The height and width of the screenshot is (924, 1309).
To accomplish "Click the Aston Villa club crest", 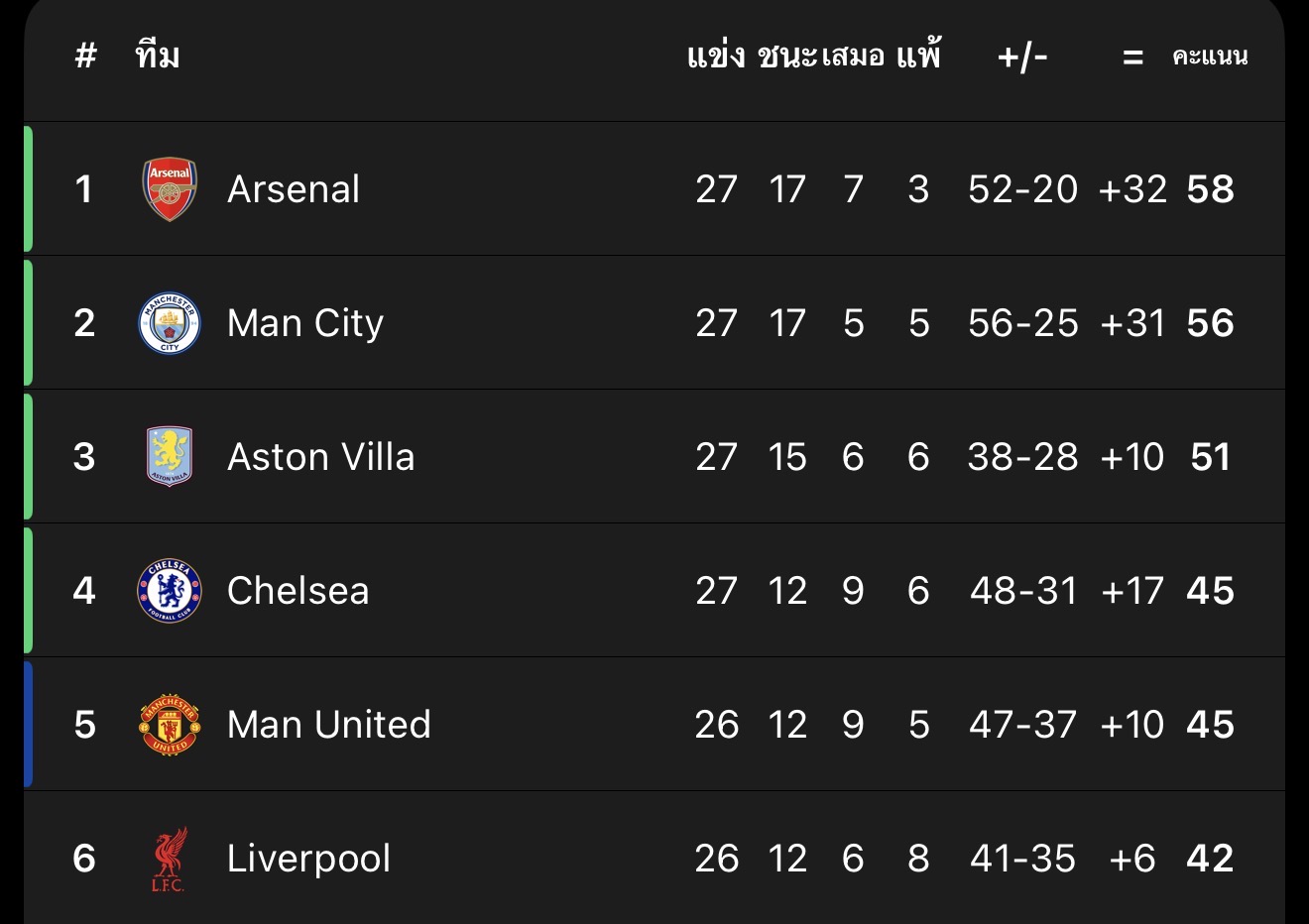I will (170, 457).
